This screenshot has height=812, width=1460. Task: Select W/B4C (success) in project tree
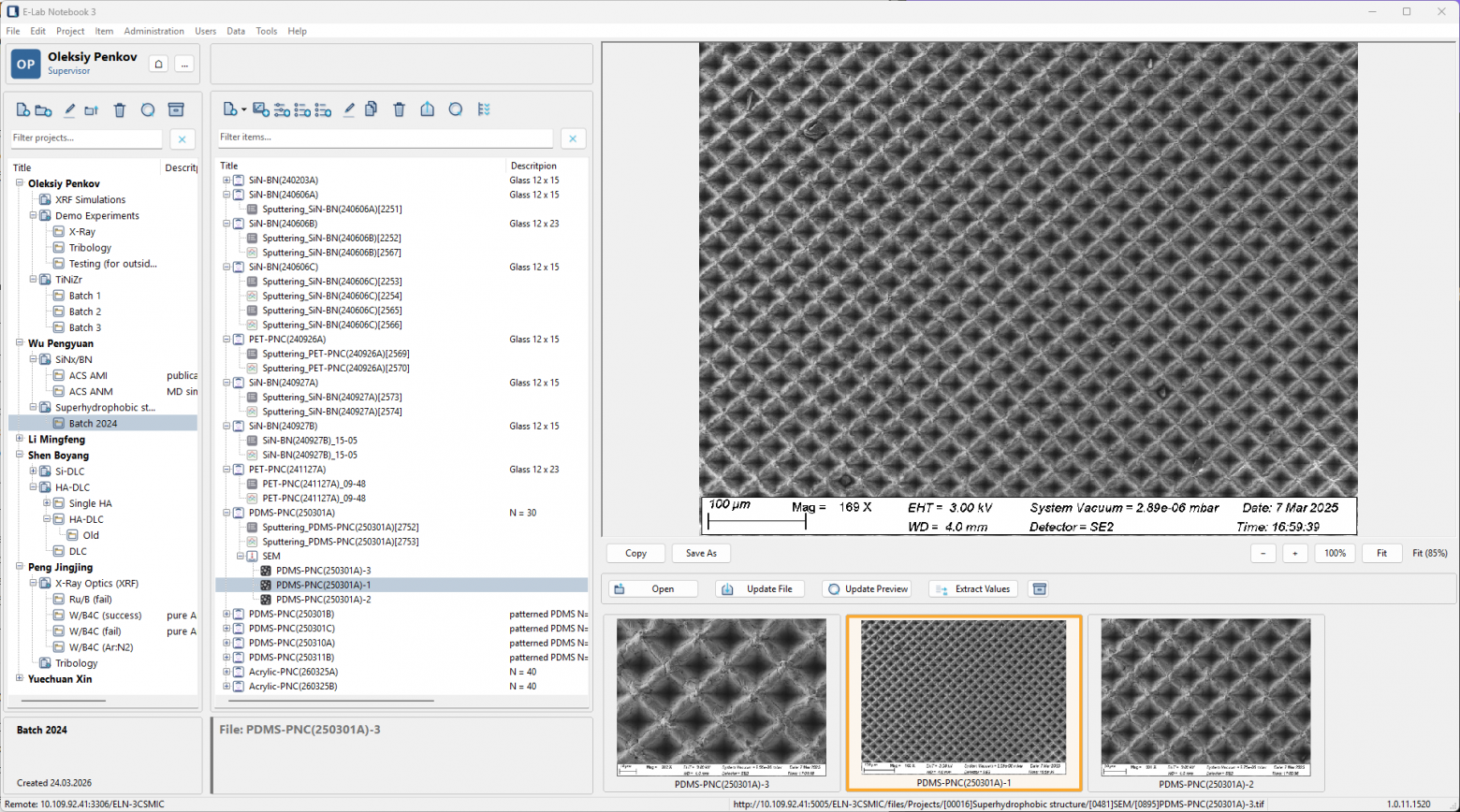pos(105,616)
